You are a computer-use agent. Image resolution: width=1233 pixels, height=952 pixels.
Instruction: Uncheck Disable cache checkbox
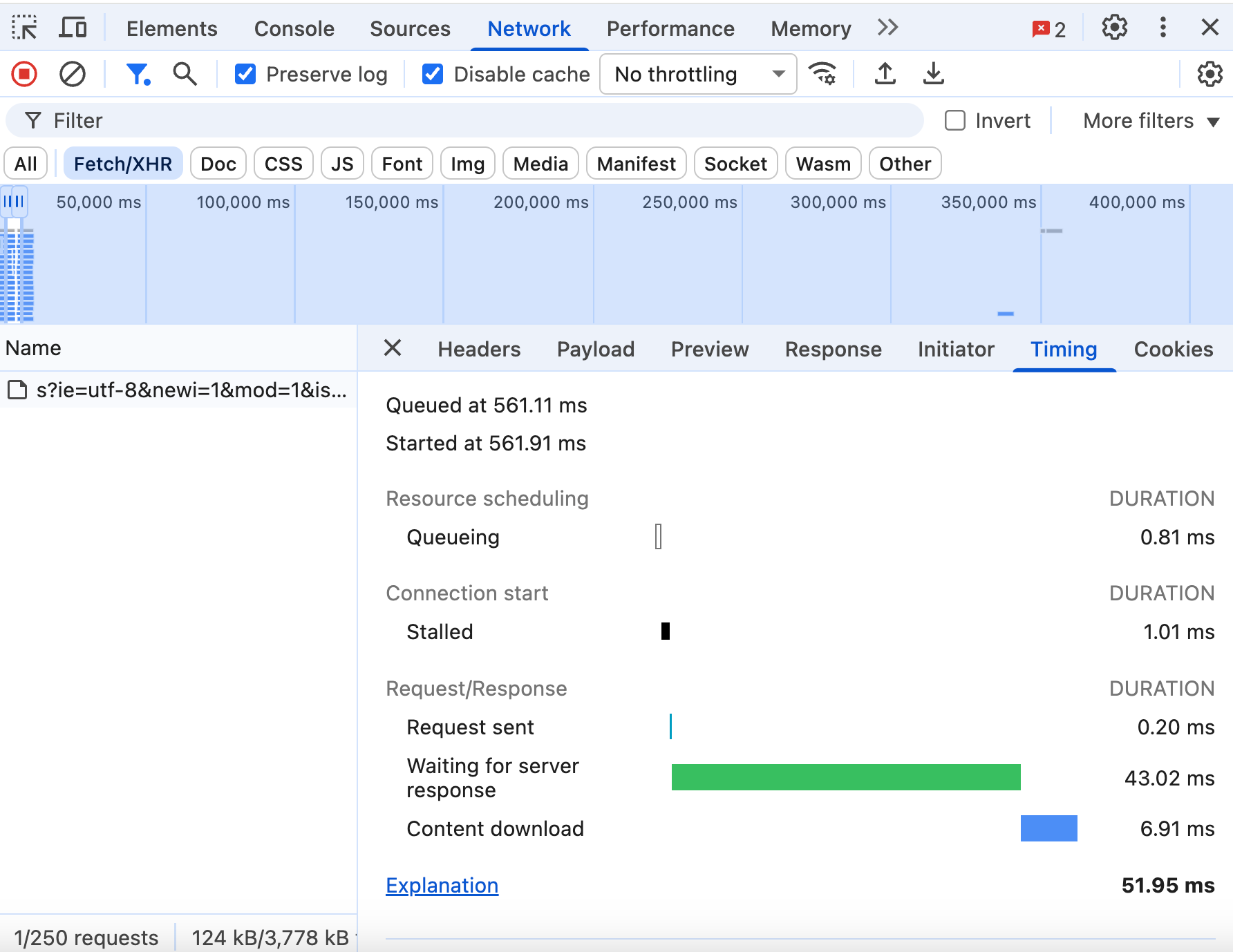click(433, 74)
